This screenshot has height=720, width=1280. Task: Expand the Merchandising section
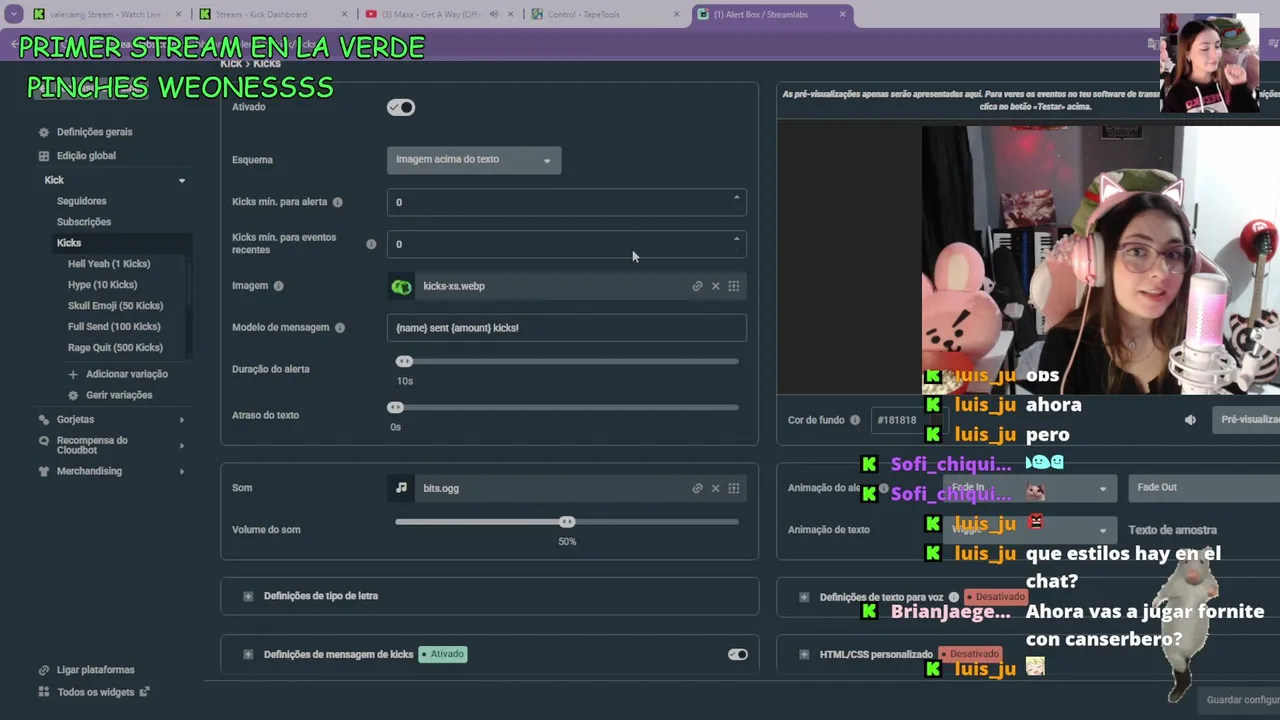click(x=181, y=471)
